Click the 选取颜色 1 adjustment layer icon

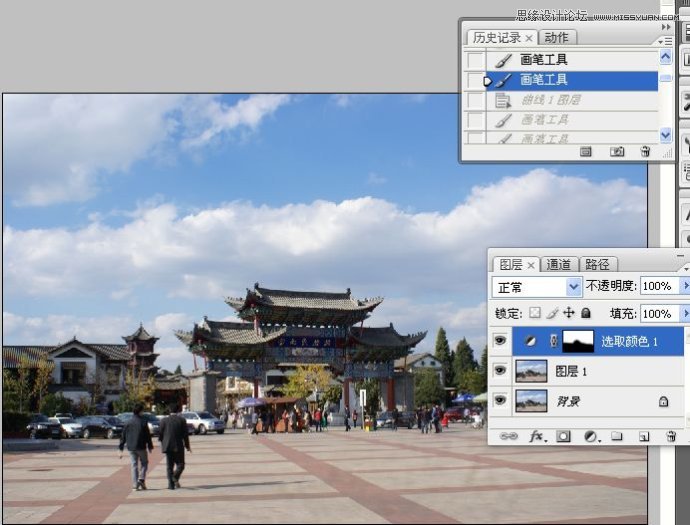point(531,341)
